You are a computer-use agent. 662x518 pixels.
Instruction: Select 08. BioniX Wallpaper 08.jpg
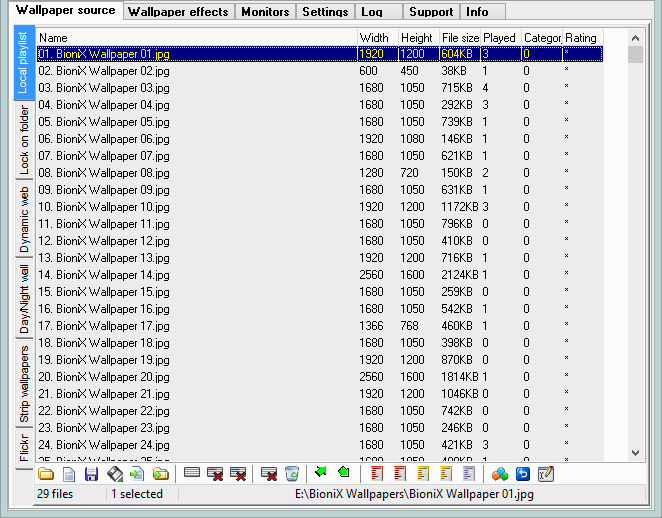pos(320,173)
